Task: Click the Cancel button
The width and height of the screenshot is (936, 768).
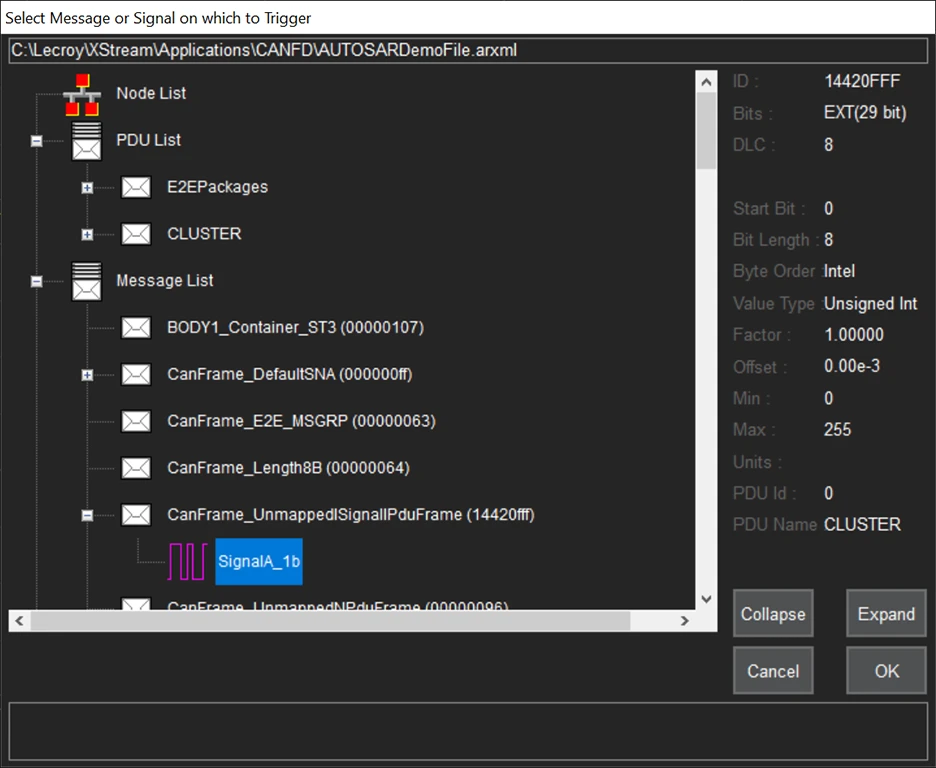Action: 772,671
